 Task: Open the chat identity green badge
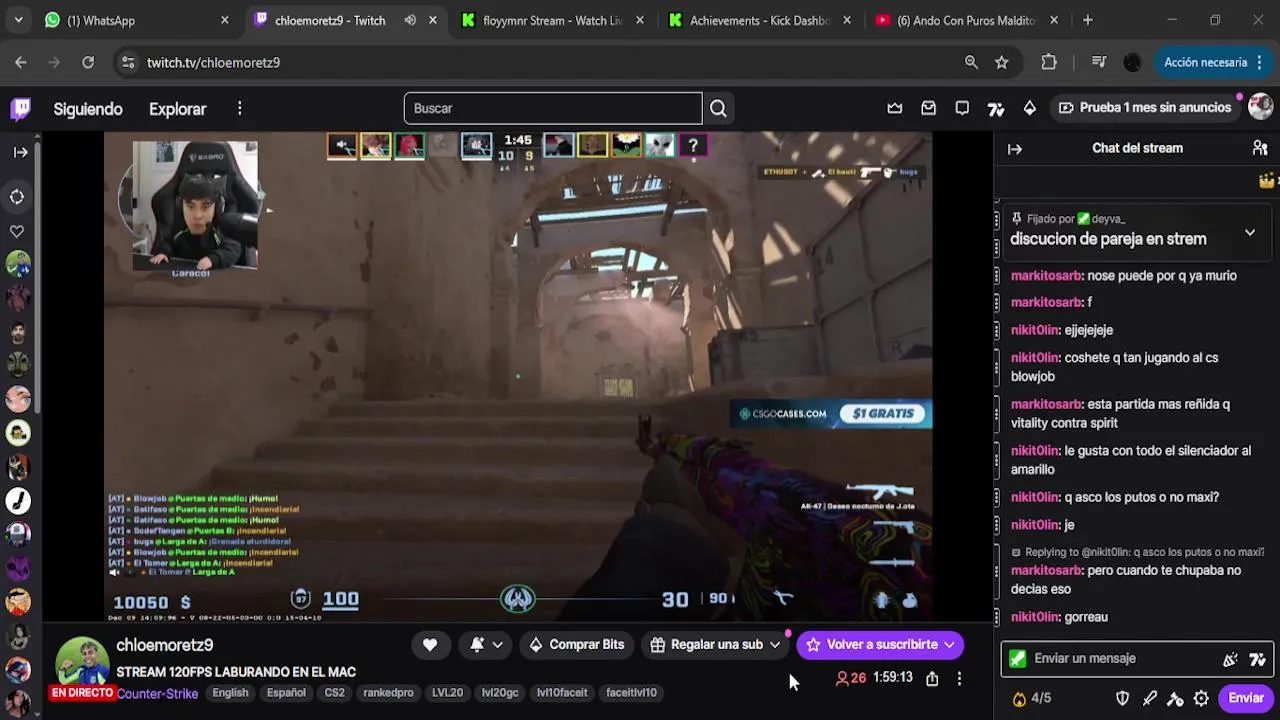pos(1017,659)
